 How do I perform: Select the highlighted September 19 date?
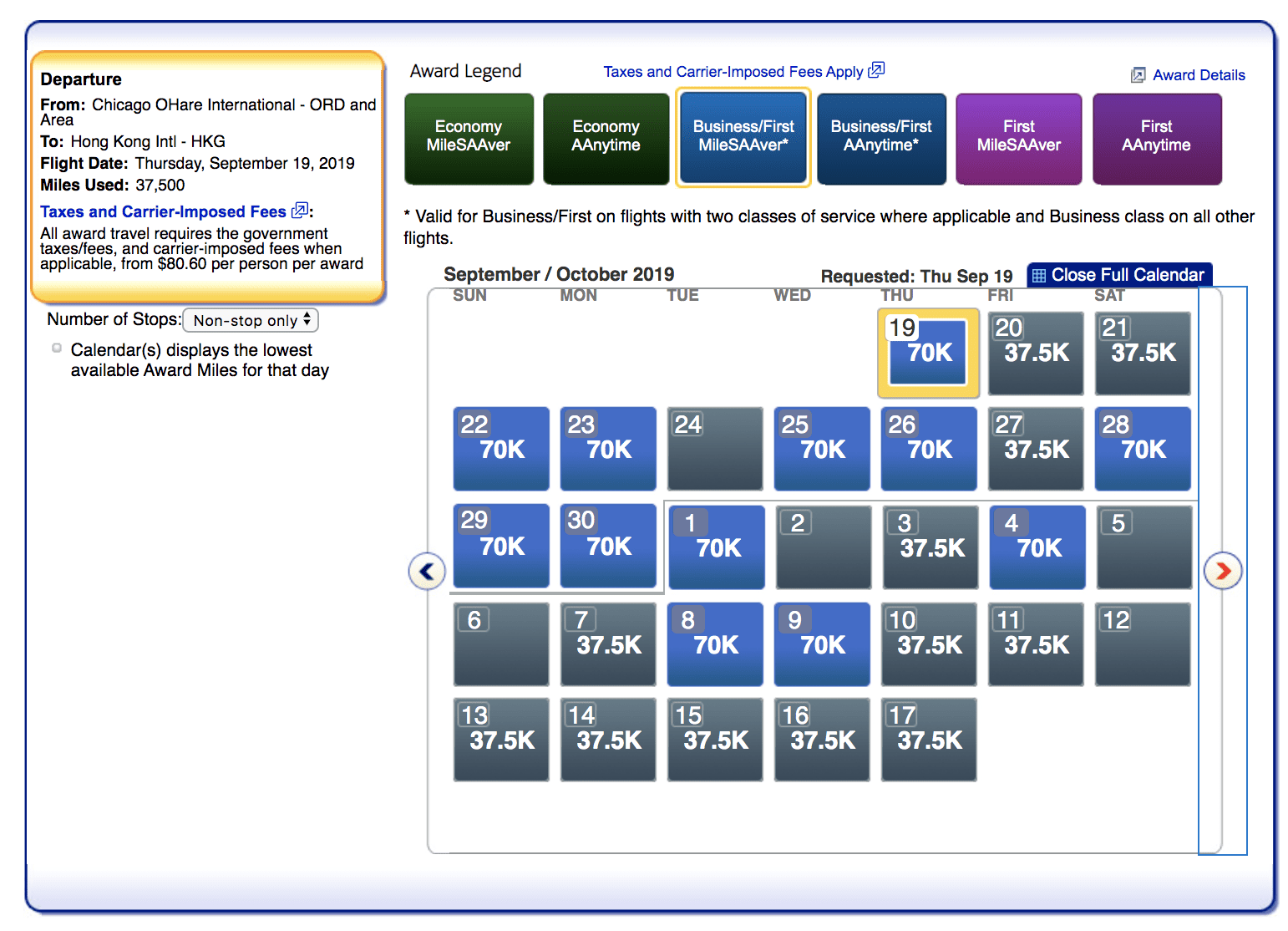pos(928,353)
